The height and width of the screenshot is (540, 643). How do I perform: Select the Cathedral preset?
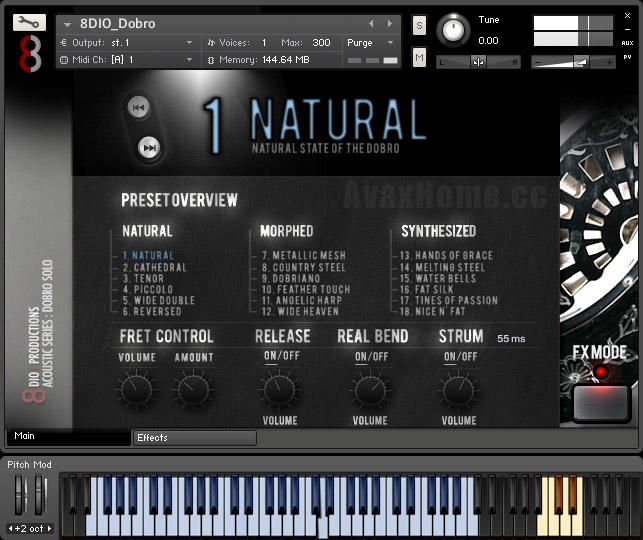pyautogui.click(x=154, y=268)
